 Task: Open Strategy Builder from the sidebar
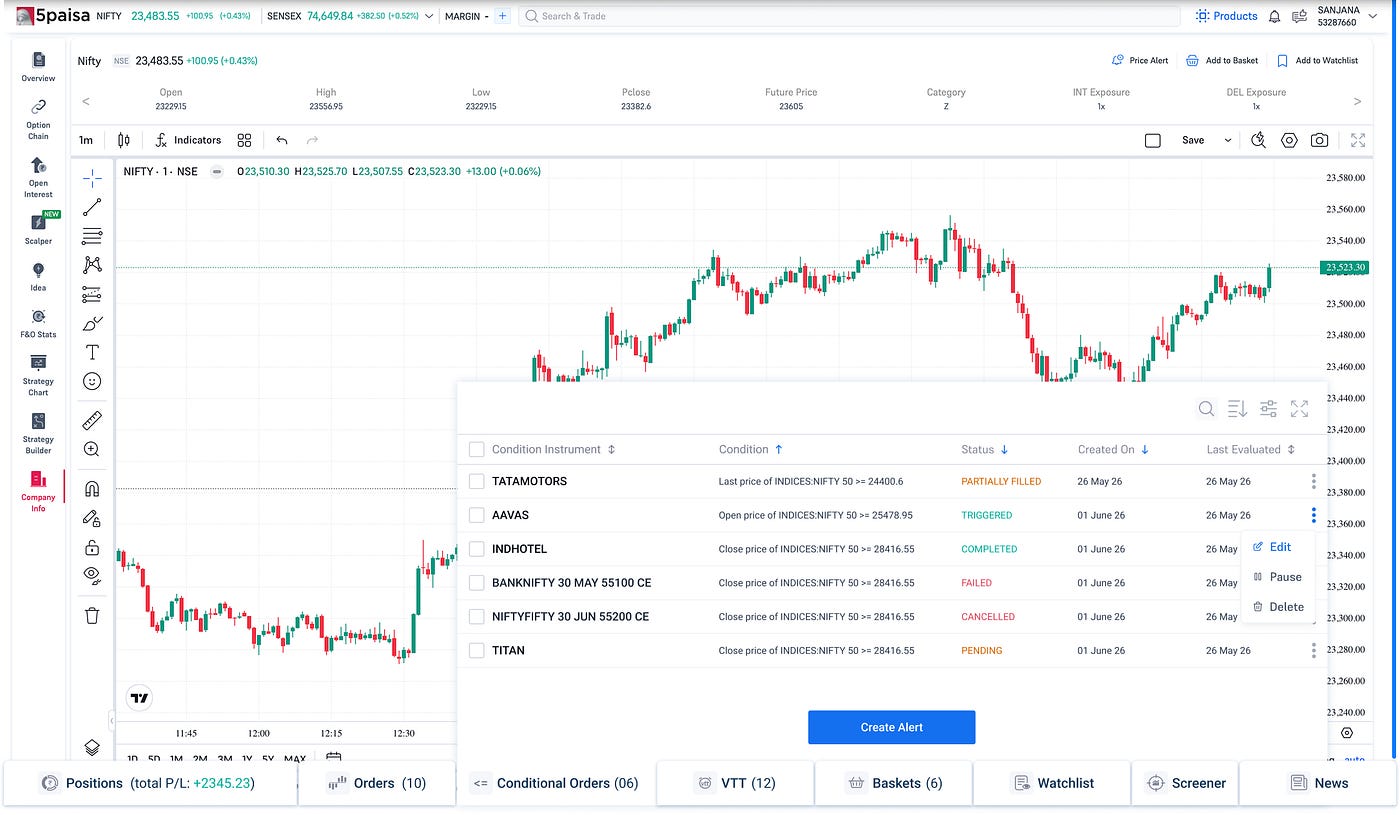click(38, 433)
